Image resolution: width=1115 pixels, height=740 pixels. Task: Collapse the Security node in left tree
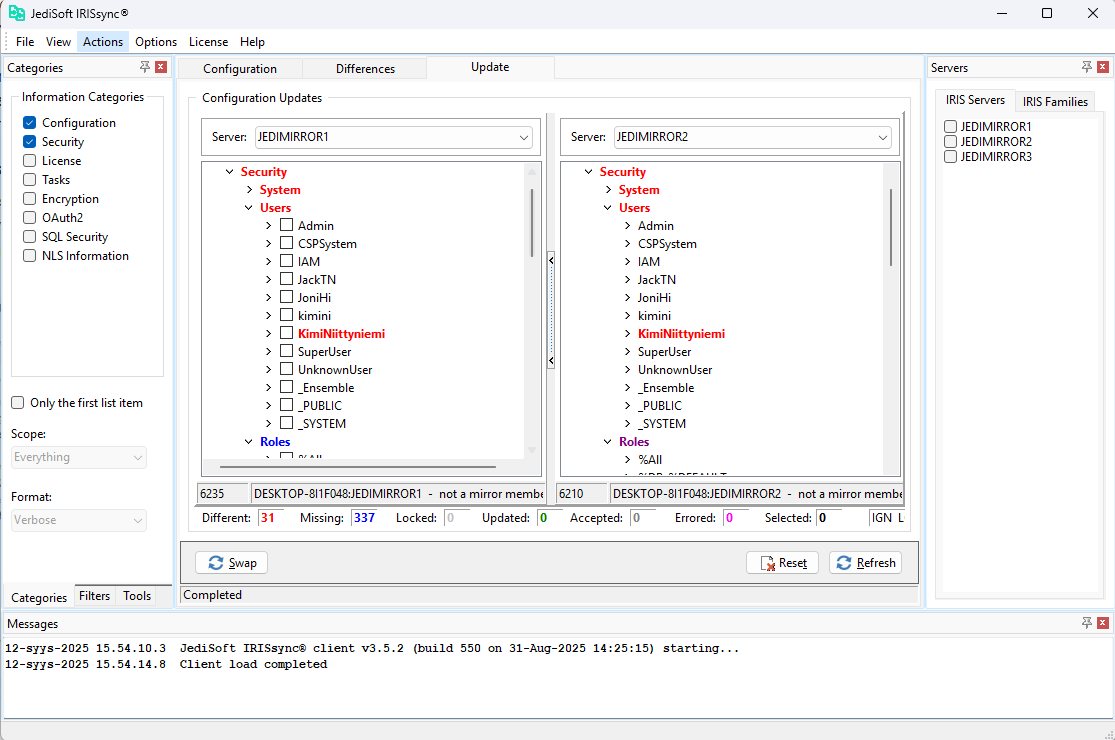click(230, 171)
